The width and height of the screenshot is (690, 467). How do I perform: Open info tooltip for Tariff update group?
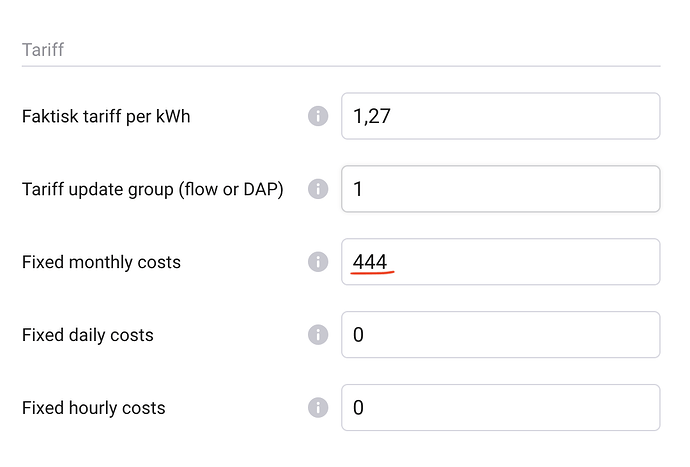tap(318, 189)
